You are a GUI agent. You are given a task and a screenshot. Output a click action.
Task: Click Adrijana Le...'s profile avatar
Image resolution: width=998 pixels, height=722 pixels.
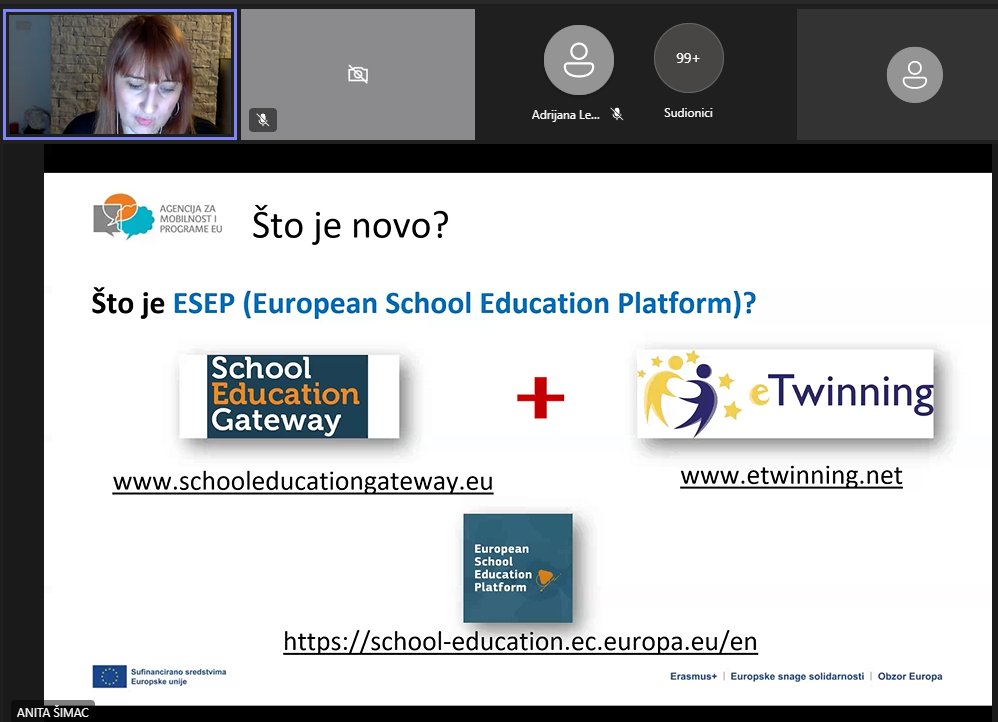578,60
